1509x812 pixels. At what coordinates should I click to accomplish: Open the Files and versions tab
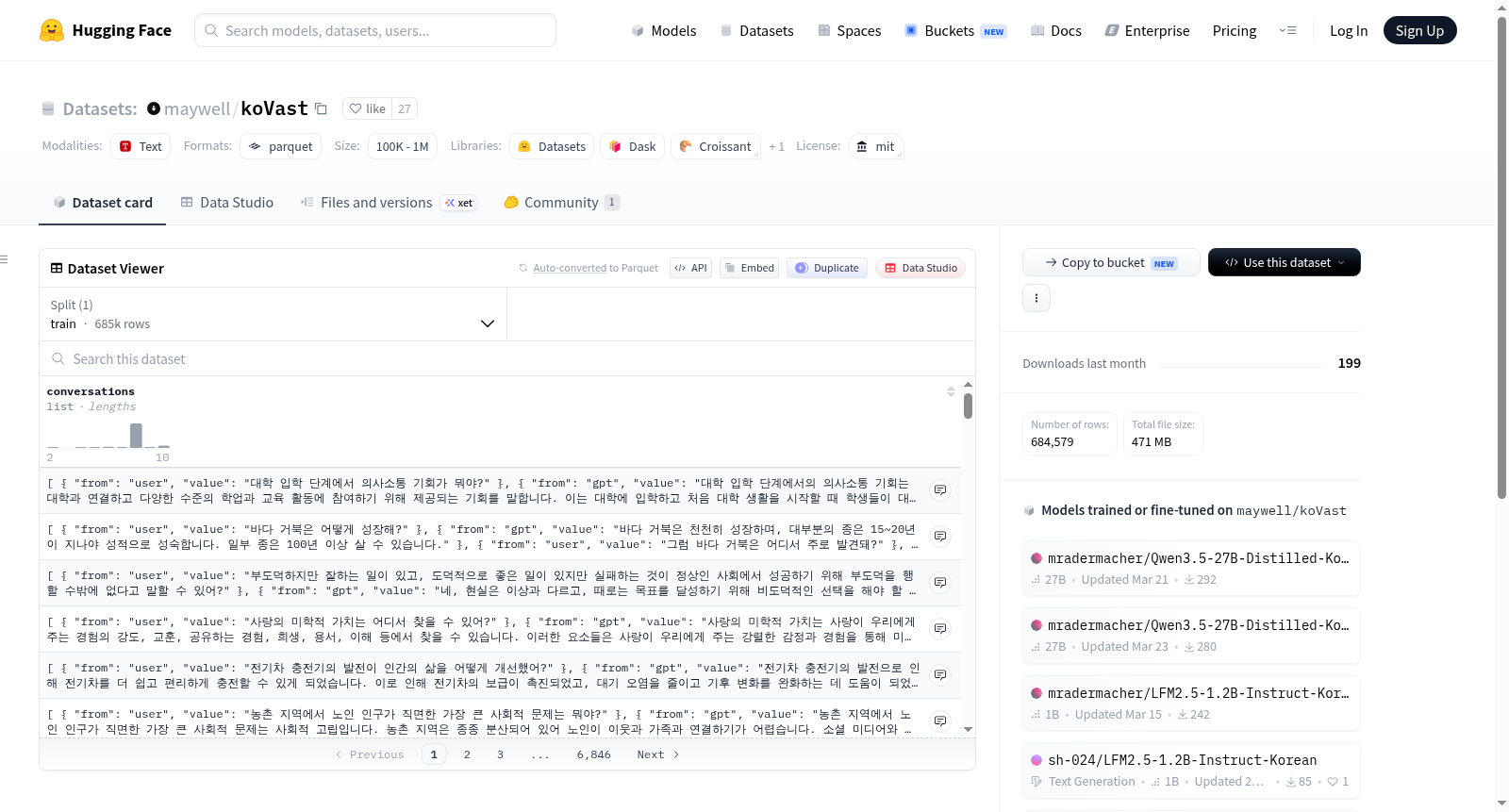coord(389,202)
